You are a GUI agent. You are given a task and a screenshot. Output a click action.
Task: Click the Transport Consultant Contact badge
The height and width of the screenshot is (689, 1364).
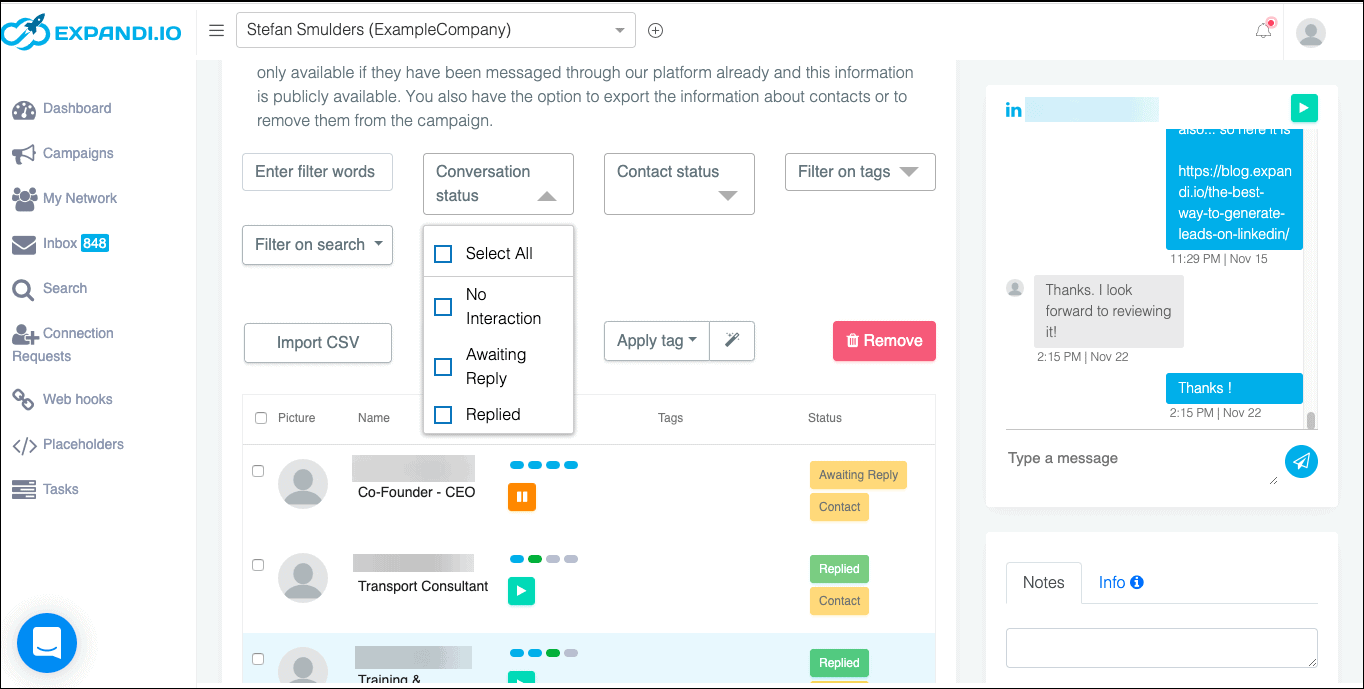tap(839, 601)
